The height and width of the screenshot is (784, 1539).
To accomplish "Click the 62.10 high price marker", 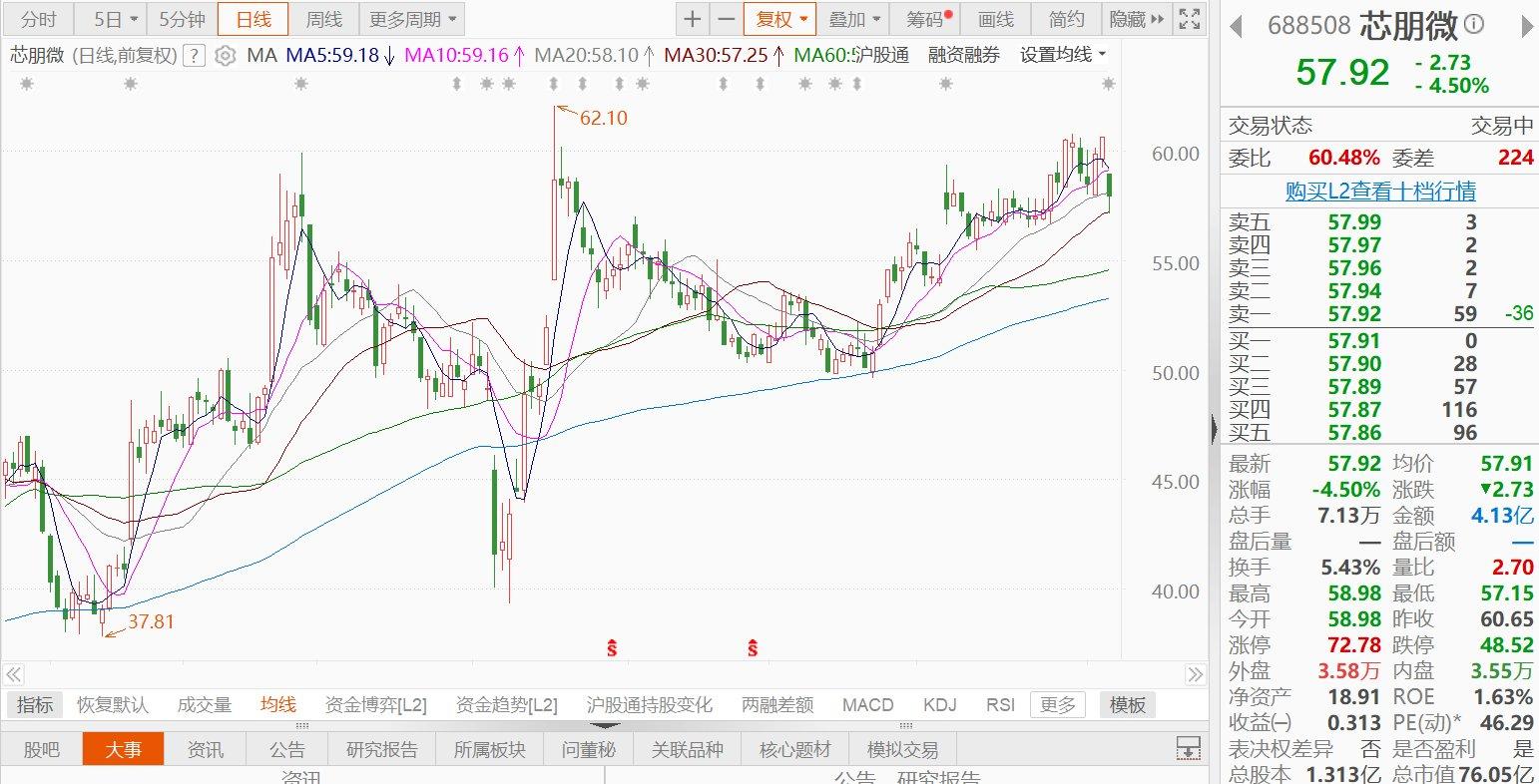I will pyautogui.click(x=603, y=118).
